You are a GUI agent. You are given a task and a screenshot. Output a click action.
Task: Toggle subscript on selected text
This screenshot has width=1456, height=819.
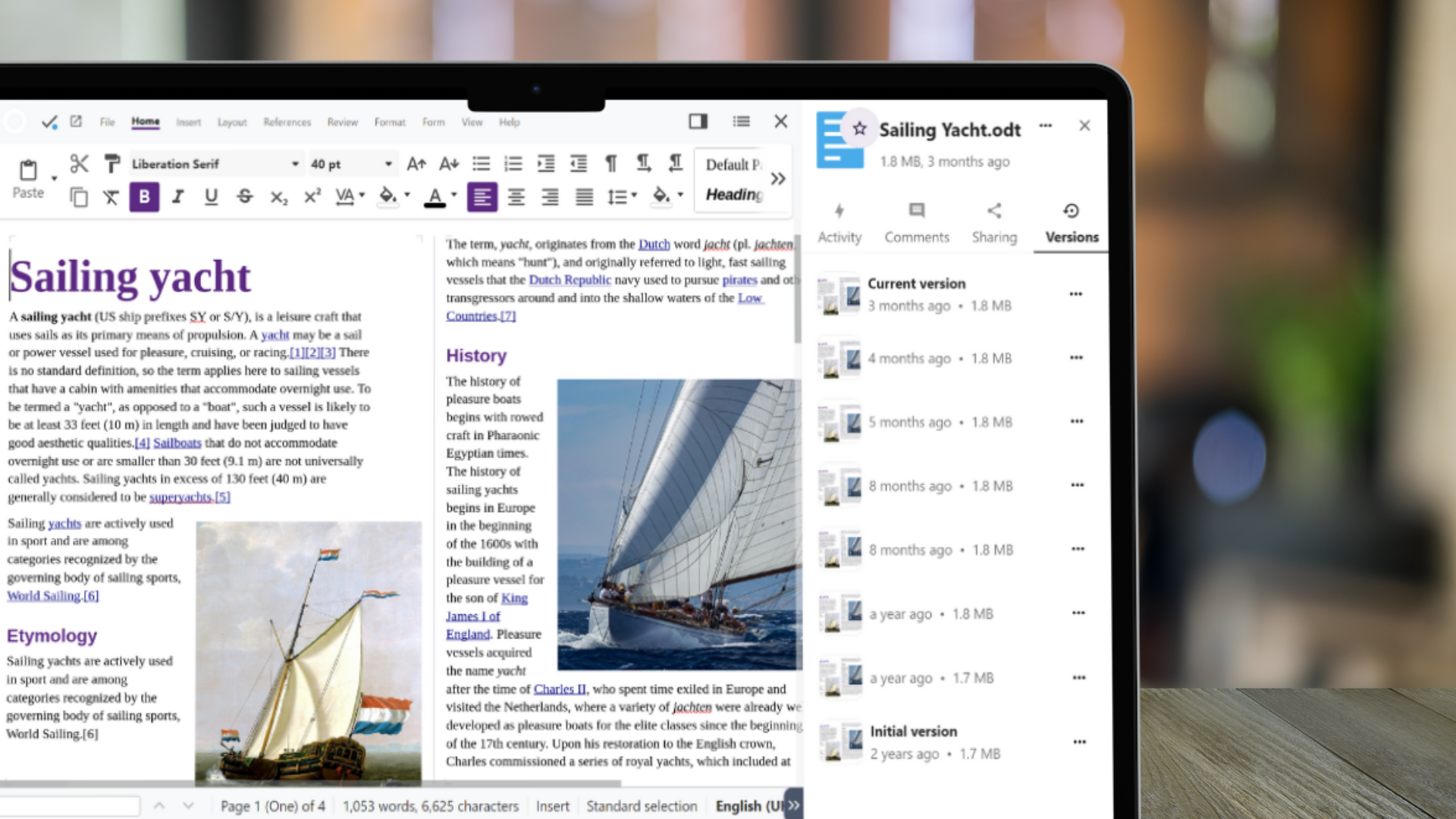click(x=279, y=196)
